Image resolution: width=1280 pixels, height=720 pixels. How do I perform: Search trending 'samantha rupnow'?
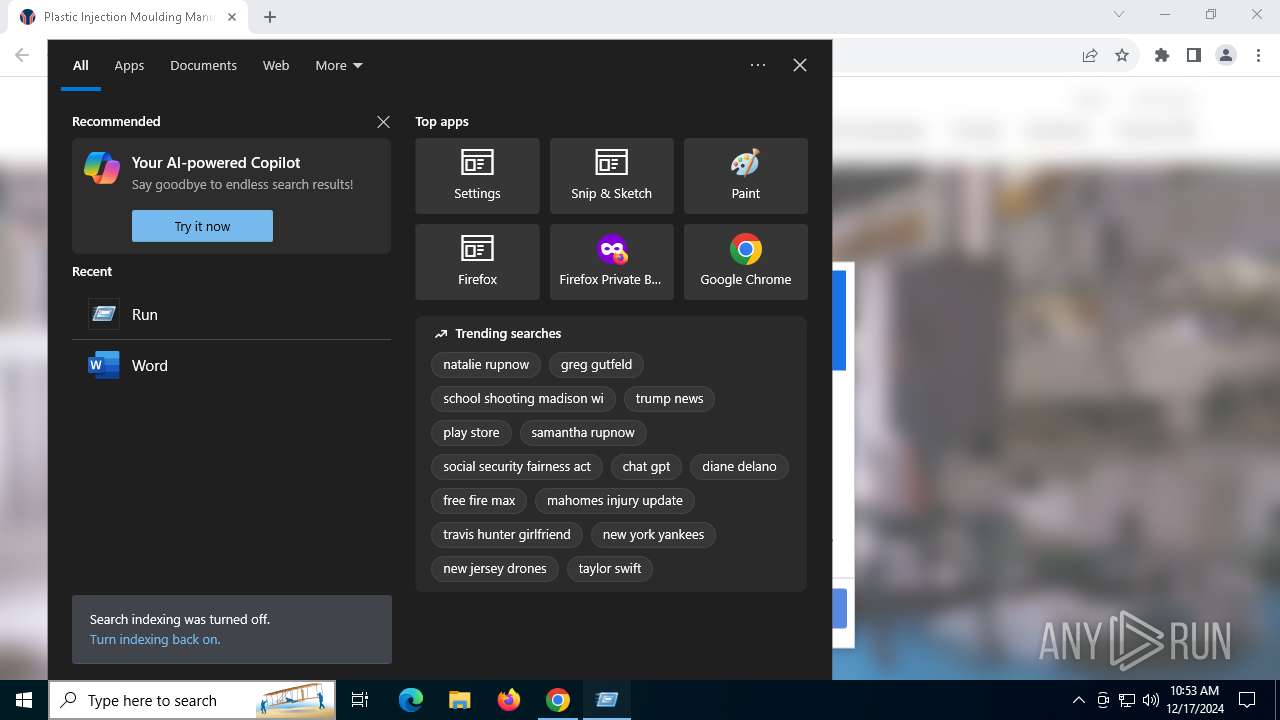coord(583,433)
